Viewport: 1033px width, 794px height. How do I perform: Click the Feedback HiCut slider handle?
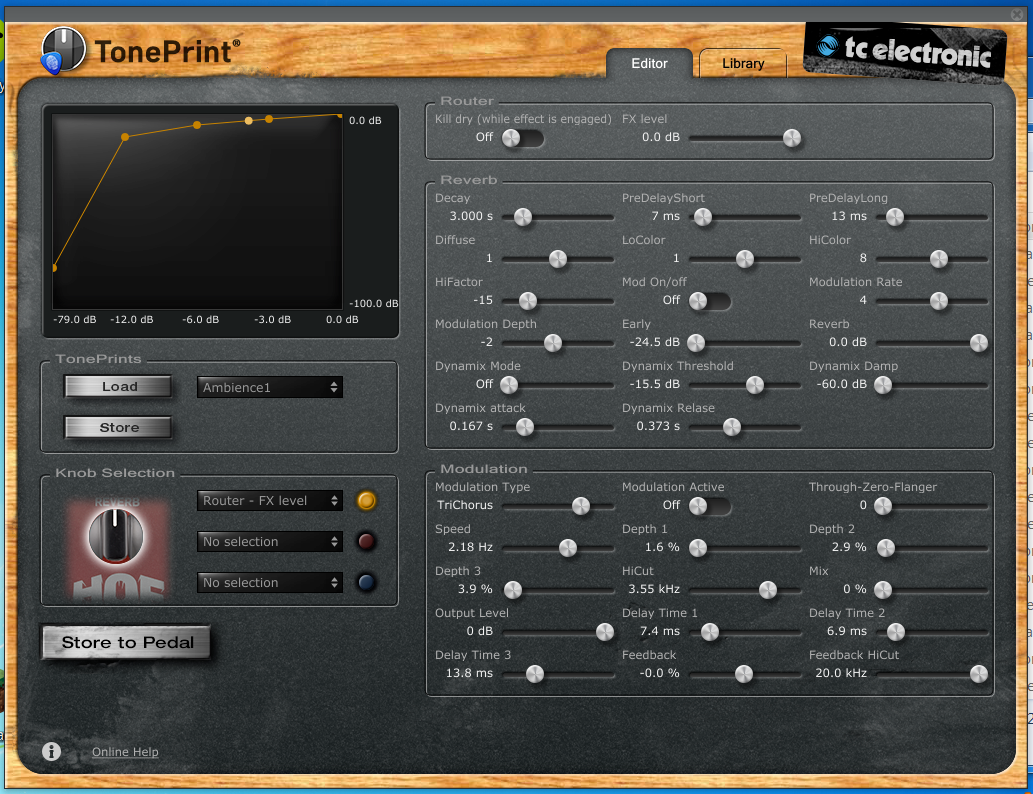[x=979, y=674]
